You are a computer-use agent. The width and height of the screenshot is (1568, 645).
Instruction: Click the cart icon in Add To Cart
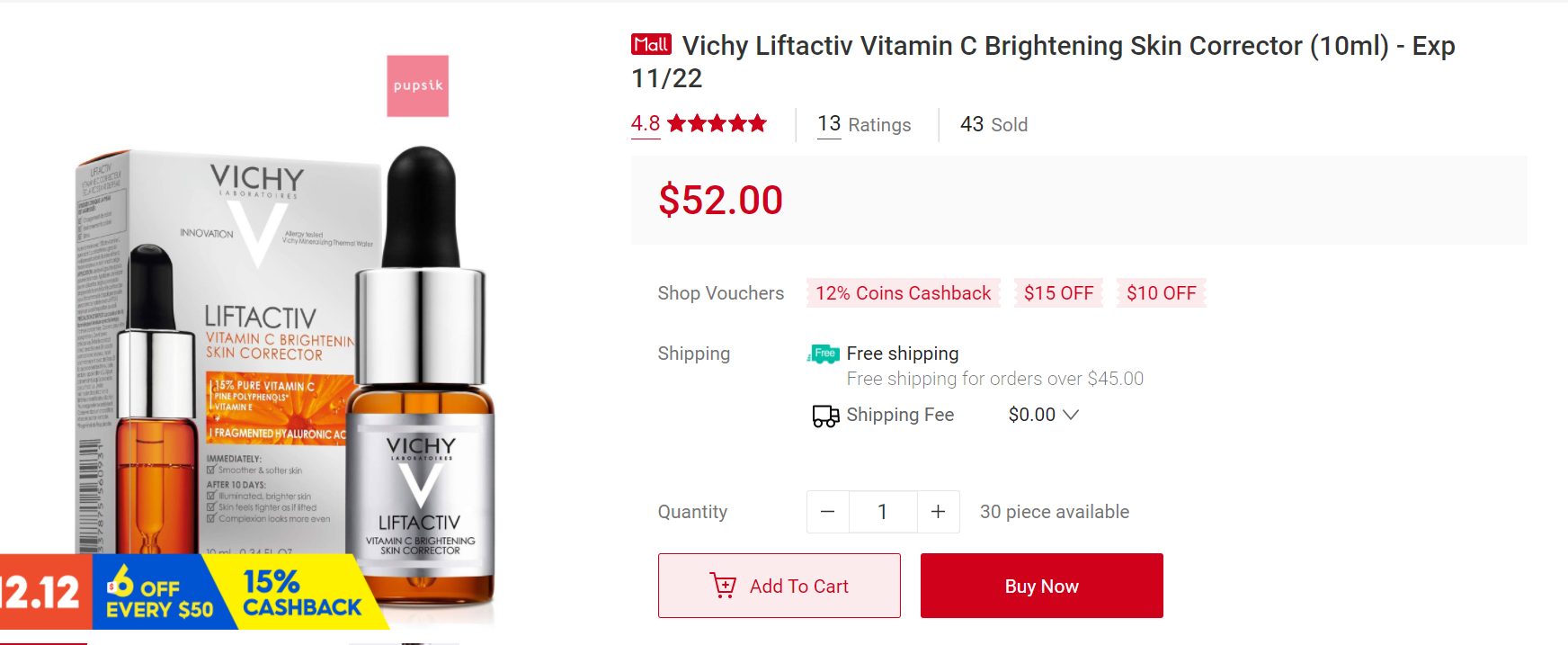723,586
